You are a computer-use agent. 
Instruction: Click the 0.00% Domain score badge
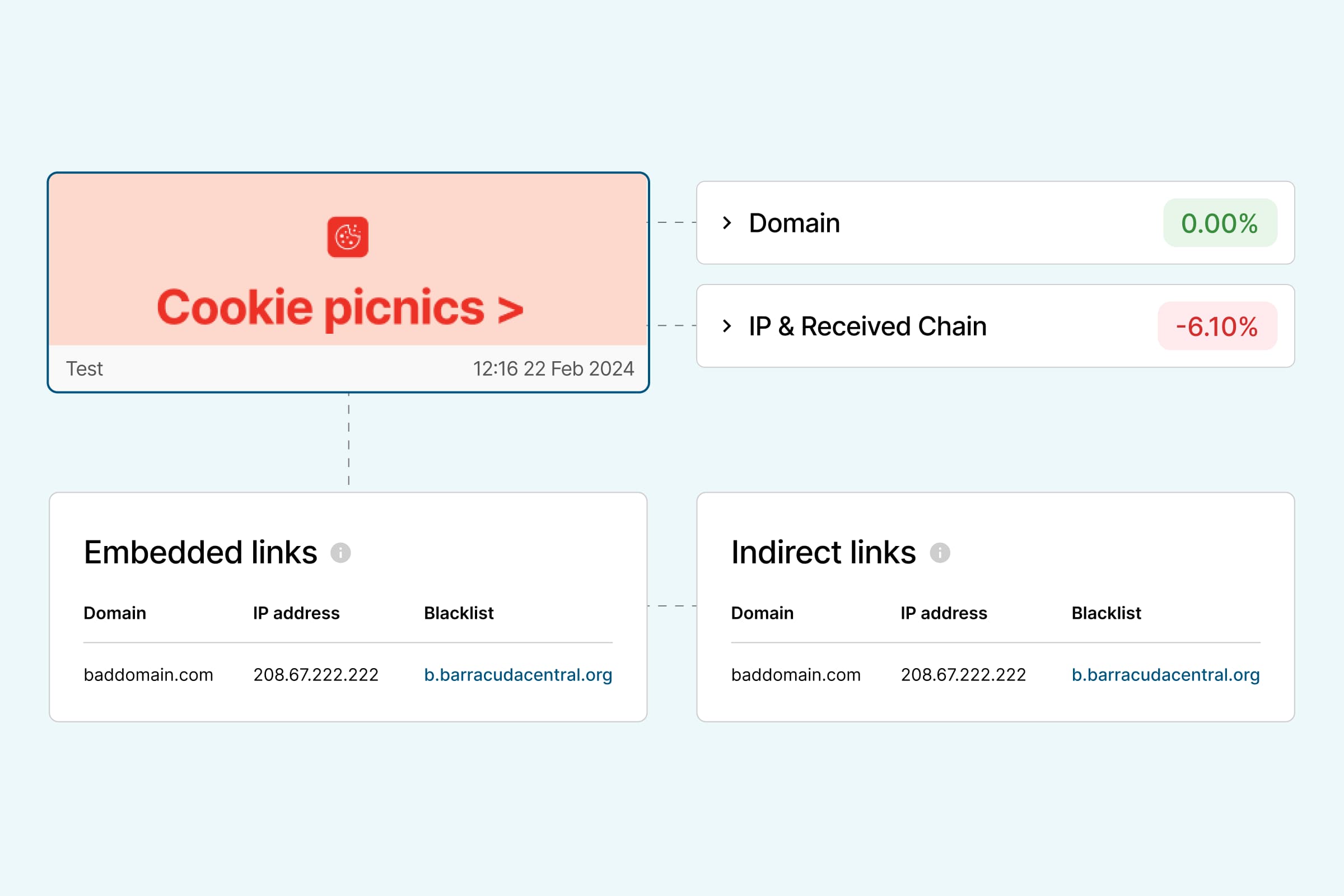click(x=1220, y=223)
